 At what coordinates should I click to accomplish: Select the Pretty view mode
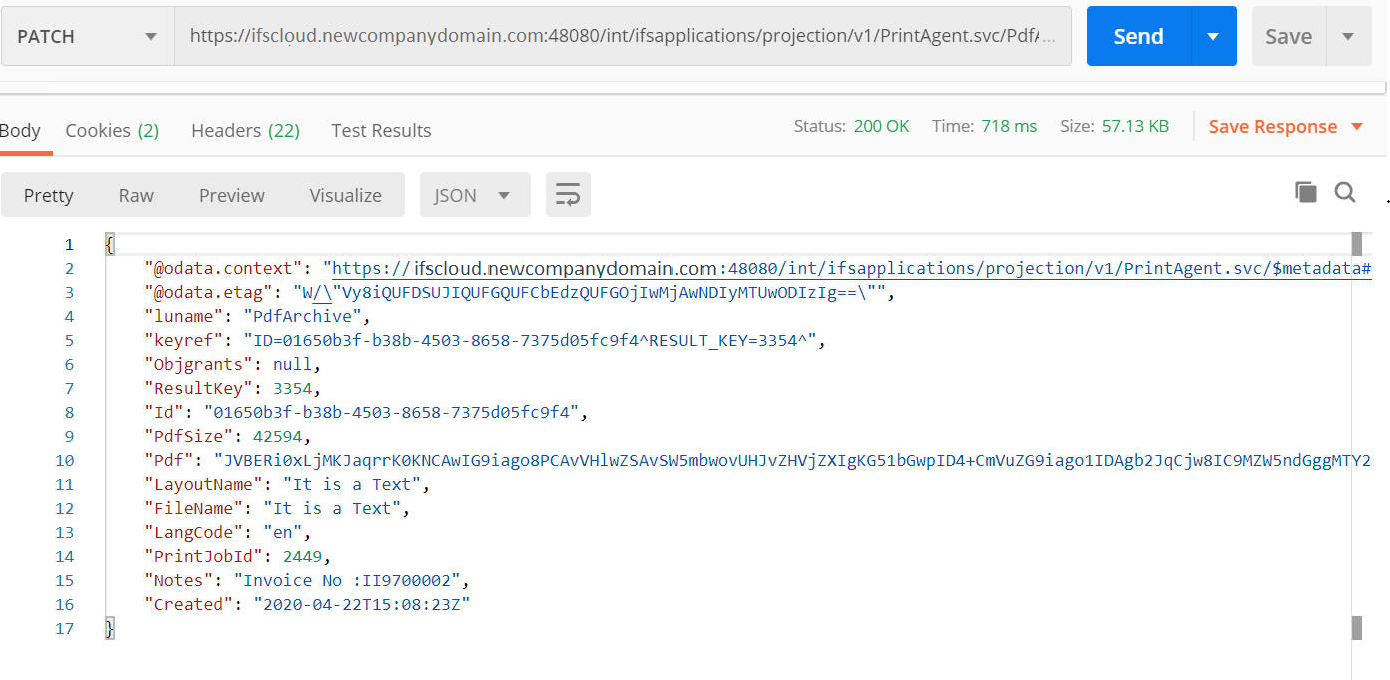[x=48, y=195]
